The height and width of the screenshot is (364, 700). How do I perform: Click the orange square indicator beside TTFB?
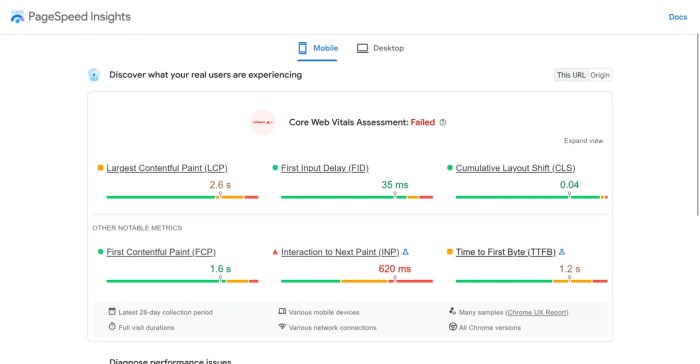[x=450, y=251]
